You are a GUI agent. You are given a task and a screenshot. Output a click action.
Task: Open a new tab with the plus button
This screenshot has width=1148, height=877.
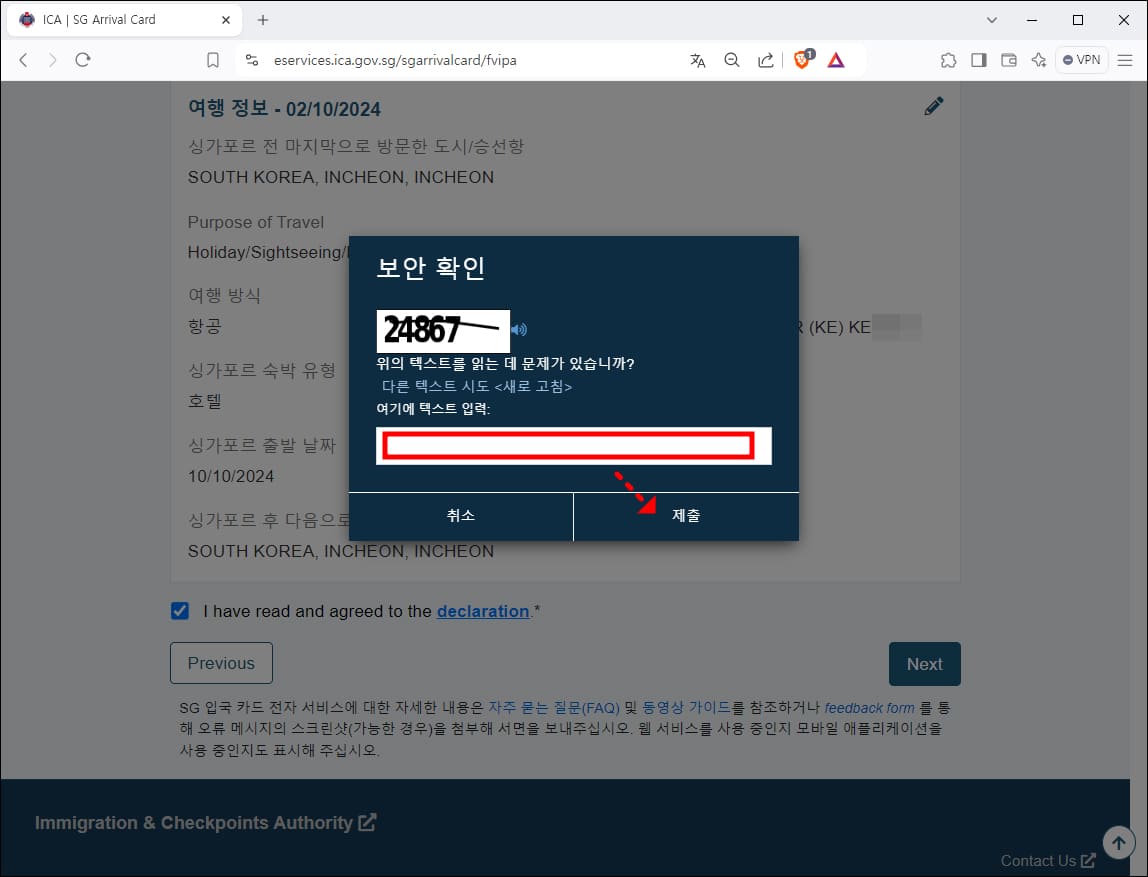[x=261, y=19]
